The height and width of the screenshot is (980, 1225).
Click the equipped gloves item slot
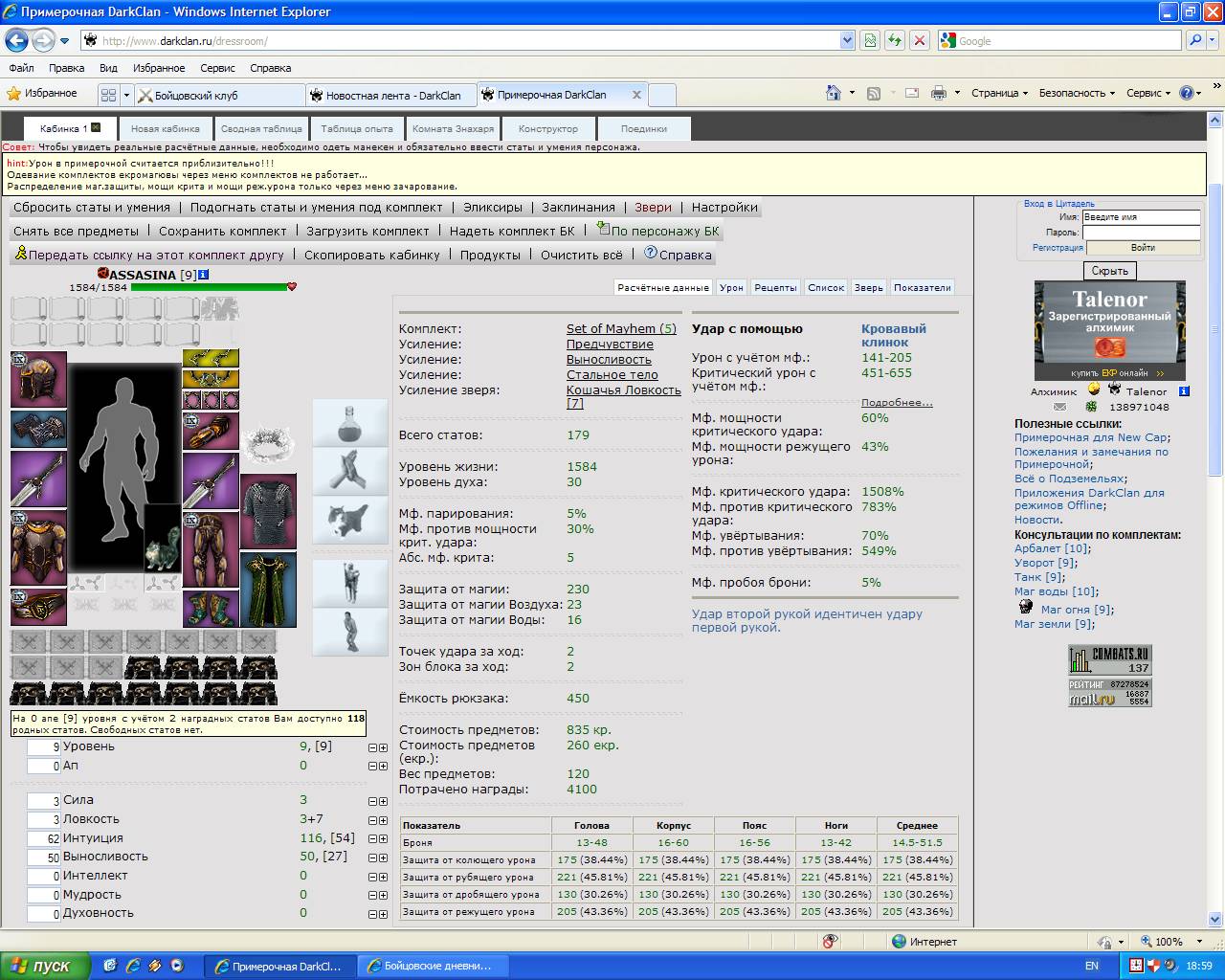[x=211, y=432]
